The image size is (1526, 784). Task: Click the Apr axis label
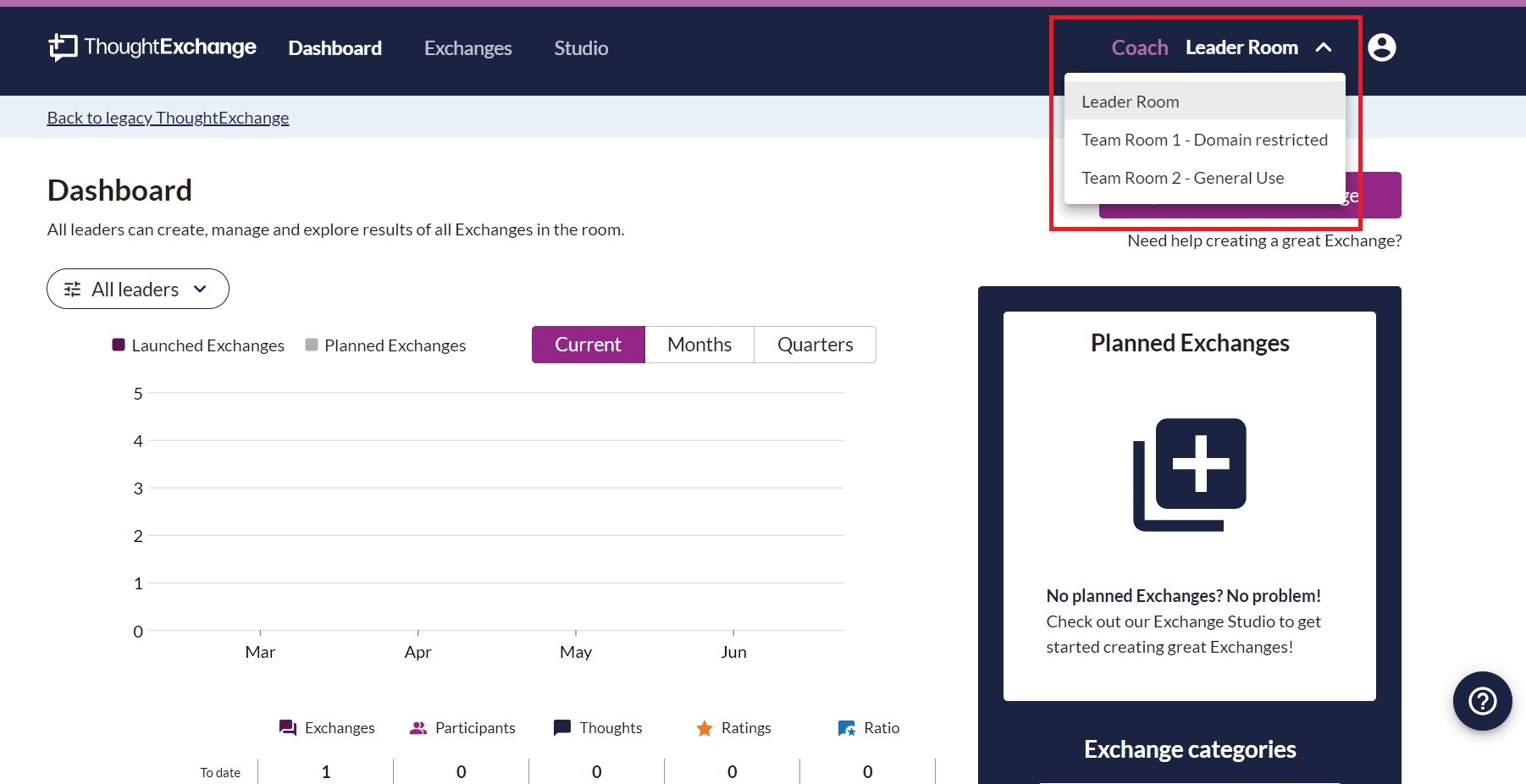(417, 652)
